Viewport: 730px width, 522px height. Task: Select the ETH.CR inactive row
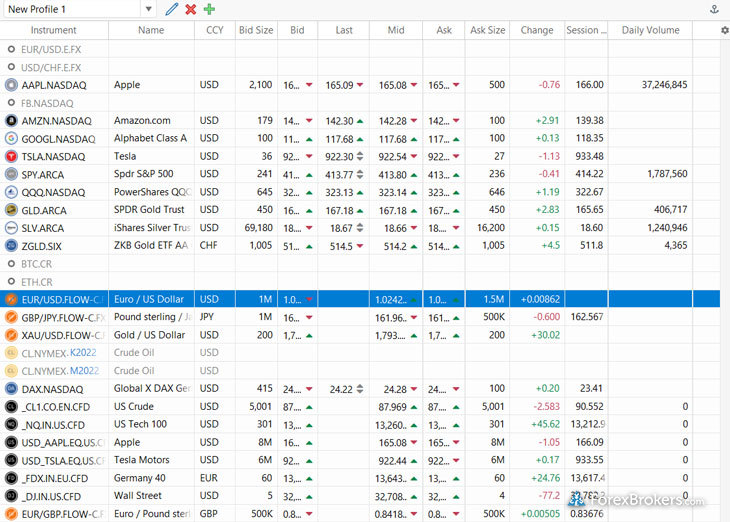(360, 282)
